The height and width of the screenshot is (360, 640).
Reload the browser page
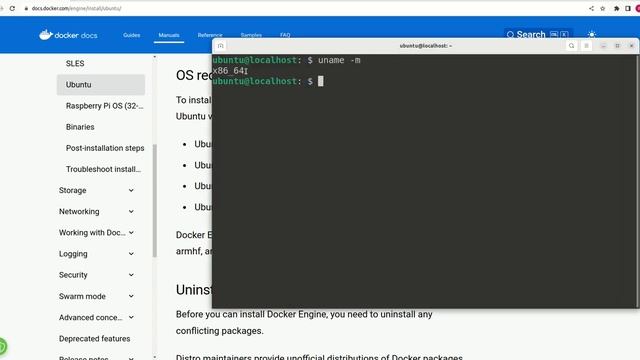[12, 8]
